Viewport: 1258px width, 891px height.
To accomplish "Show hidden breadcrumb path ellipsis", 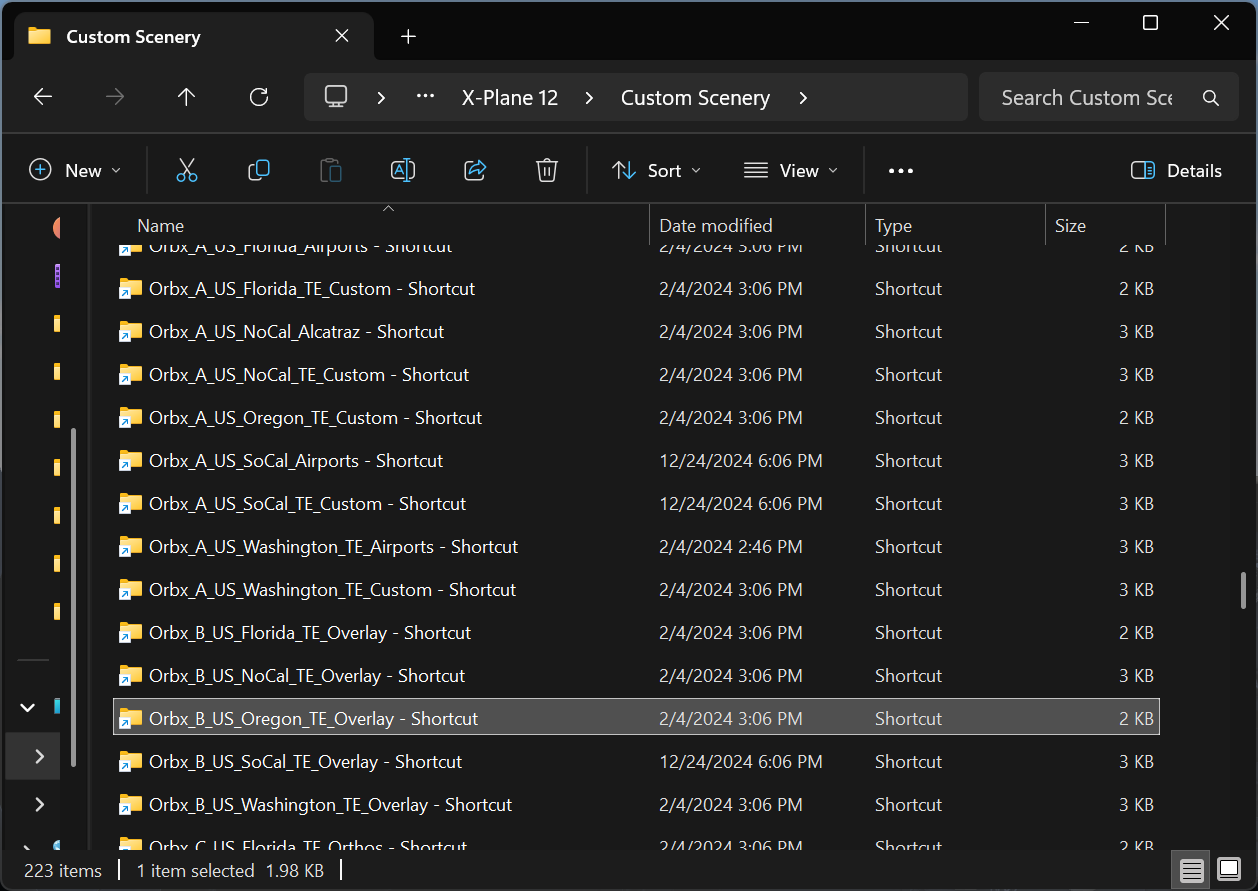I will (x=426, y=97).
